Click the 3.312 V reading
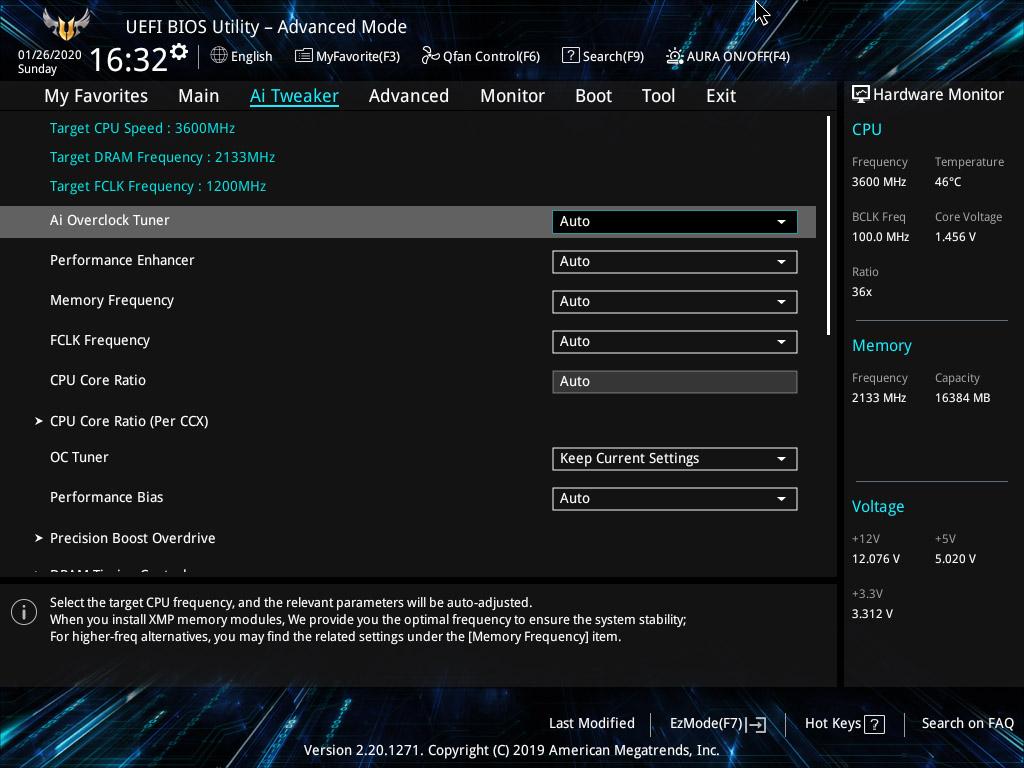This screenshot has width=1024, height=768. pyautogui.click(x=872, y=614)
